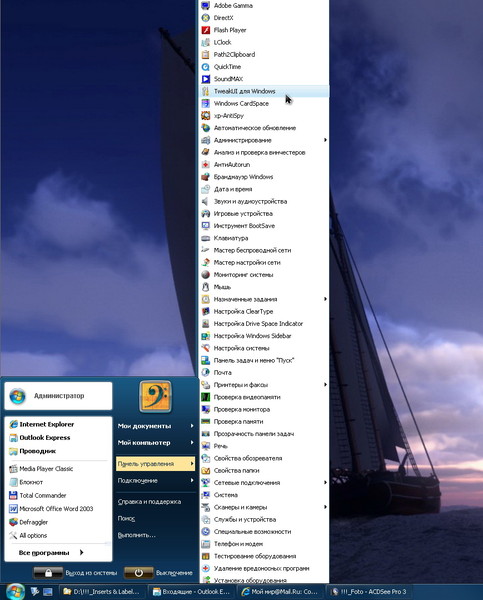Open Flash Player icon
Image resolution: width=483 pixels, height=600 pixels.
pos(206,30)
